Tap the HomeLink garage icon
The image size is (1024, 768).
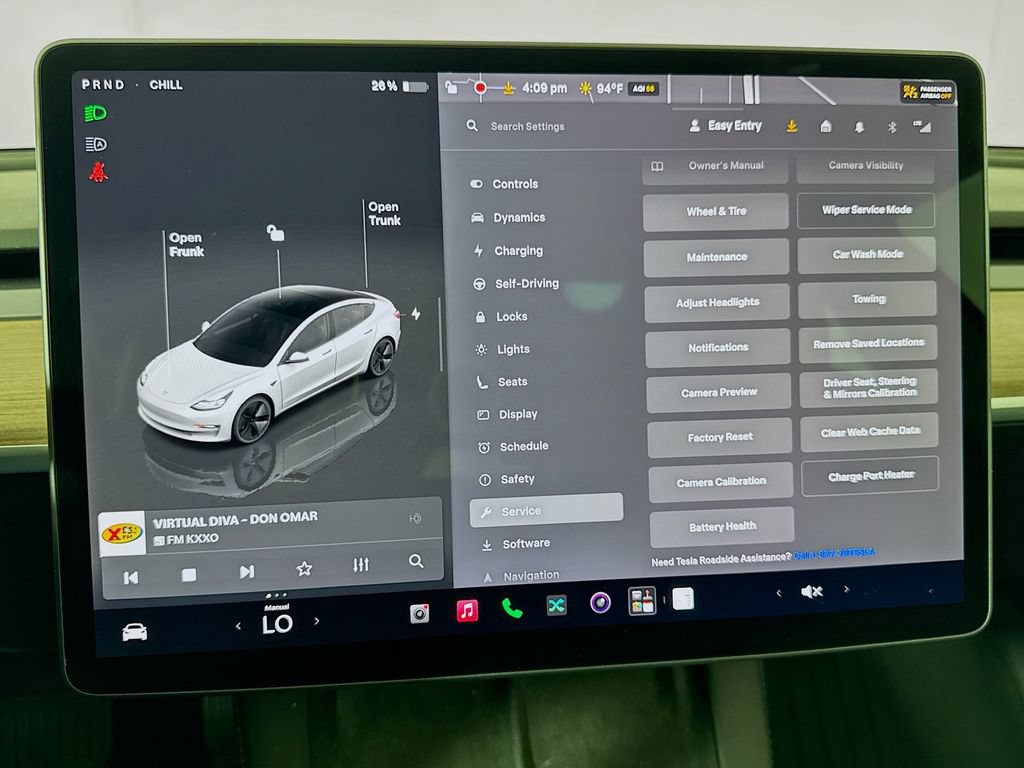pyautogui.click(x=825, y=127)
